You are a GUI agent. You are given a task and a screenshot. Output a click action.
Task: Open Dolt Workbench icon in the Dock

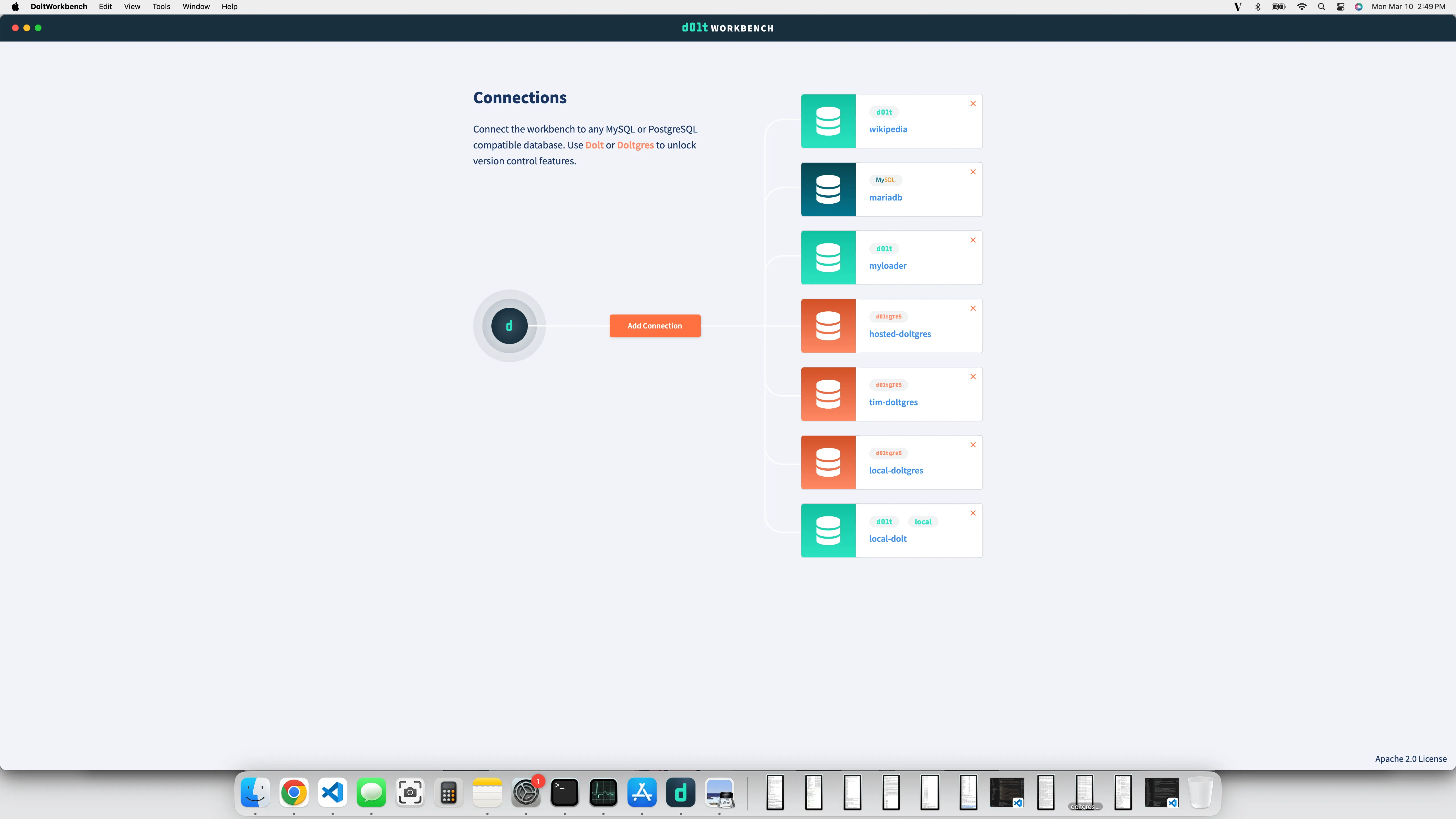681,793
